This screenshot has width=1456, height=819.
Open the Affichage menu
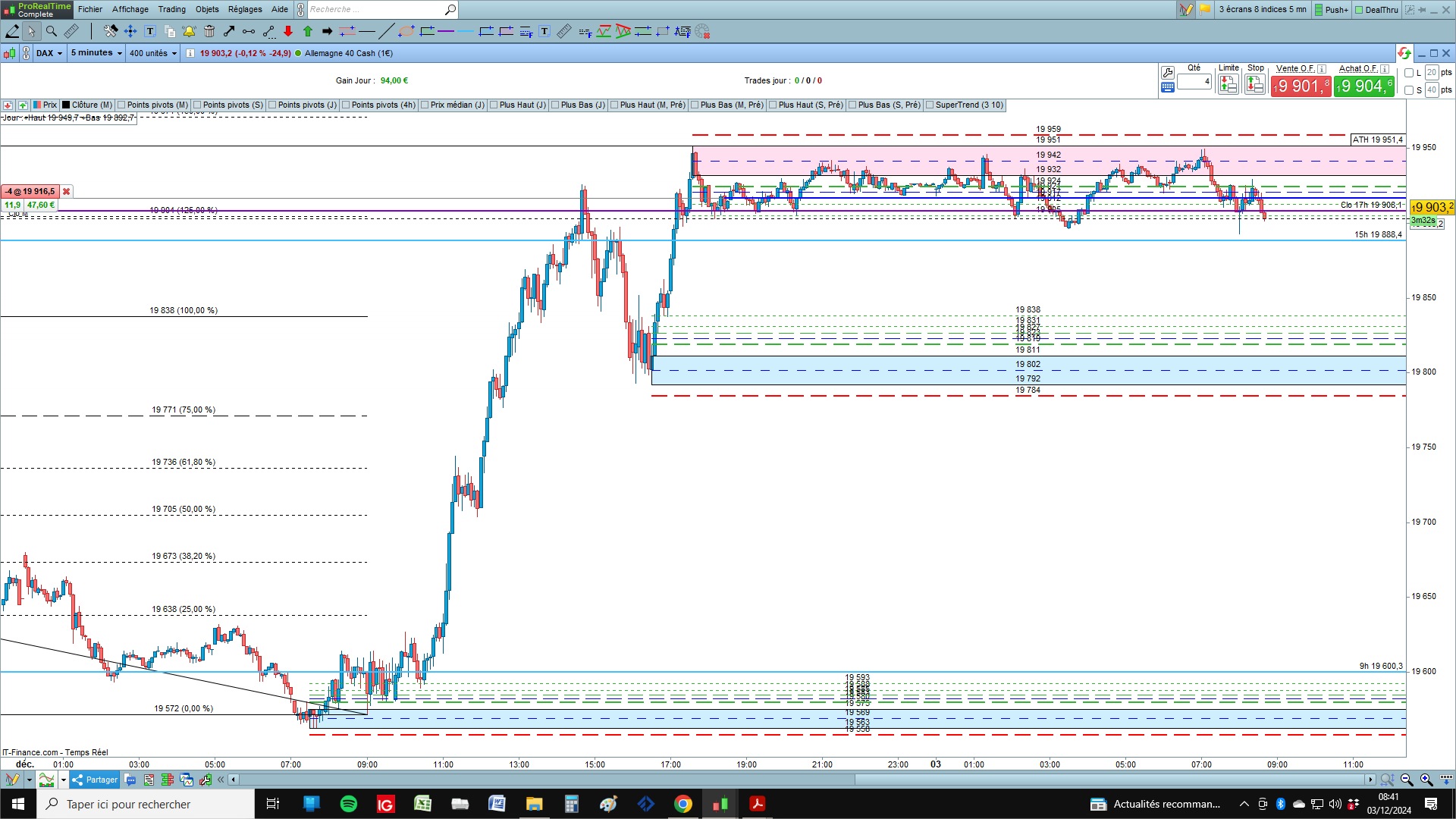[x=130, y=9]
